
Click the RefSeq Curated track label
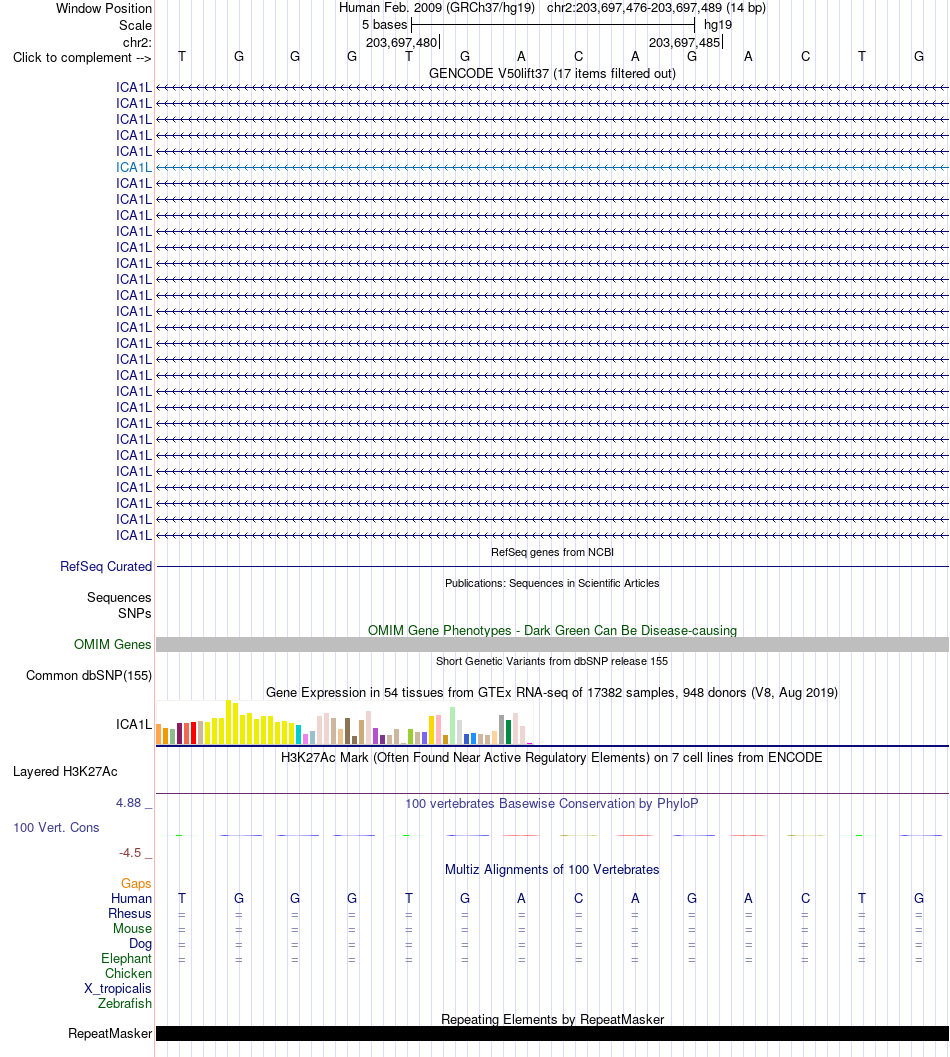pyautogui.click(x=106, y=567)
